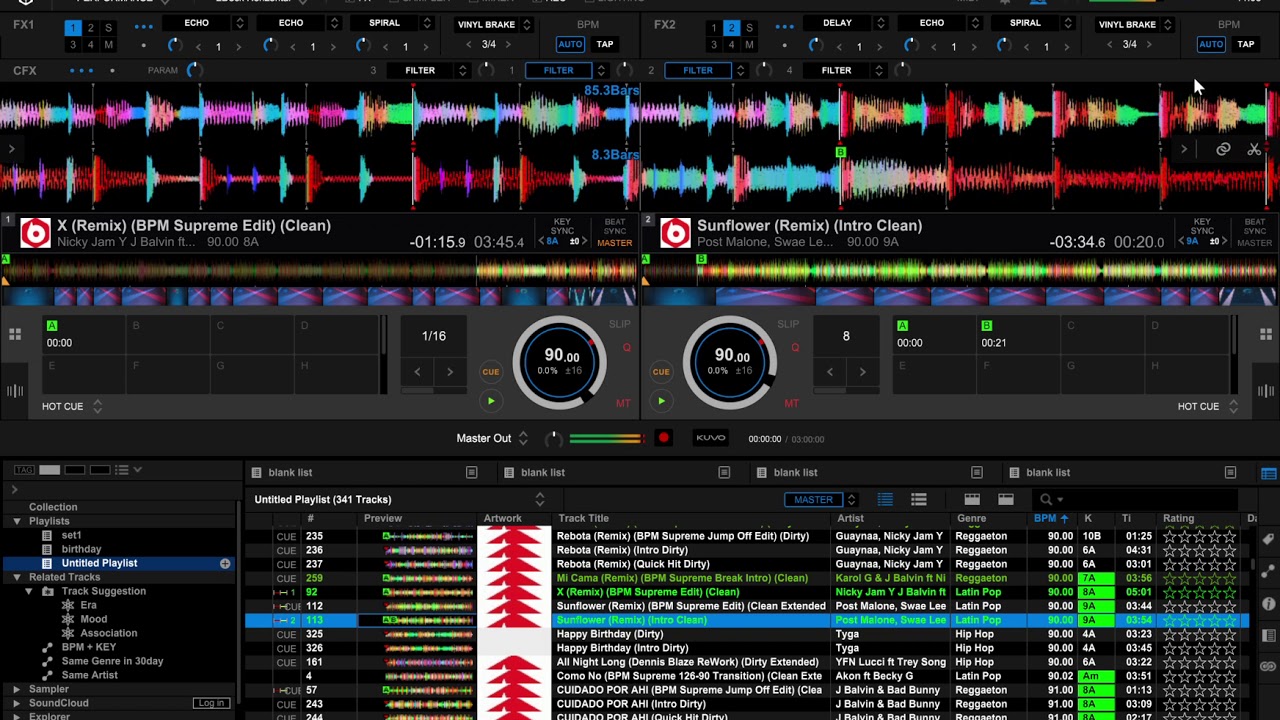Toggle FX2 assignment to channel 2
Image resolution: width=1280 pixels, height=720 pixels.
[731, 28]
